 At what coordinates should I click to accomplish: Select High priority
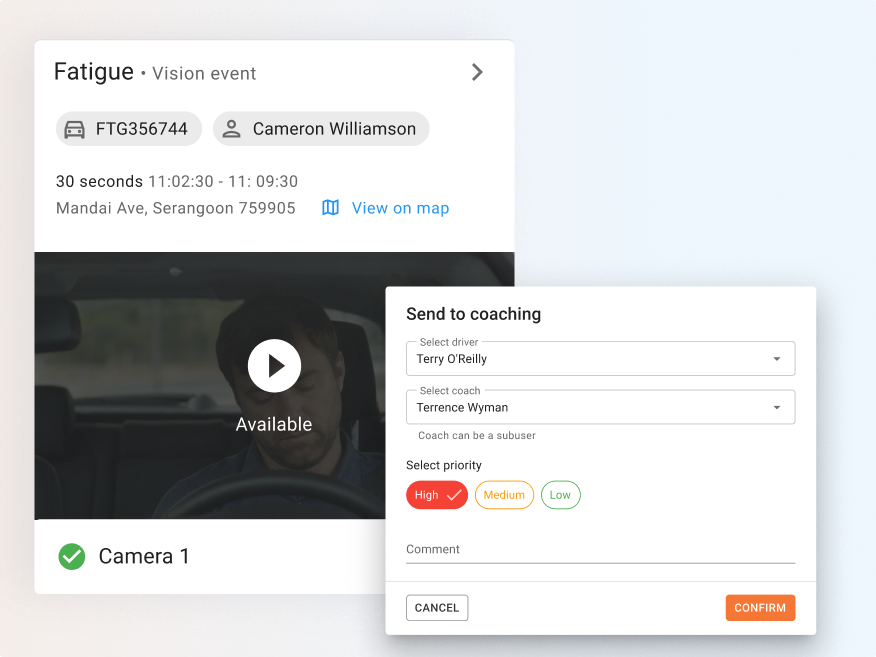coord(437,495)
